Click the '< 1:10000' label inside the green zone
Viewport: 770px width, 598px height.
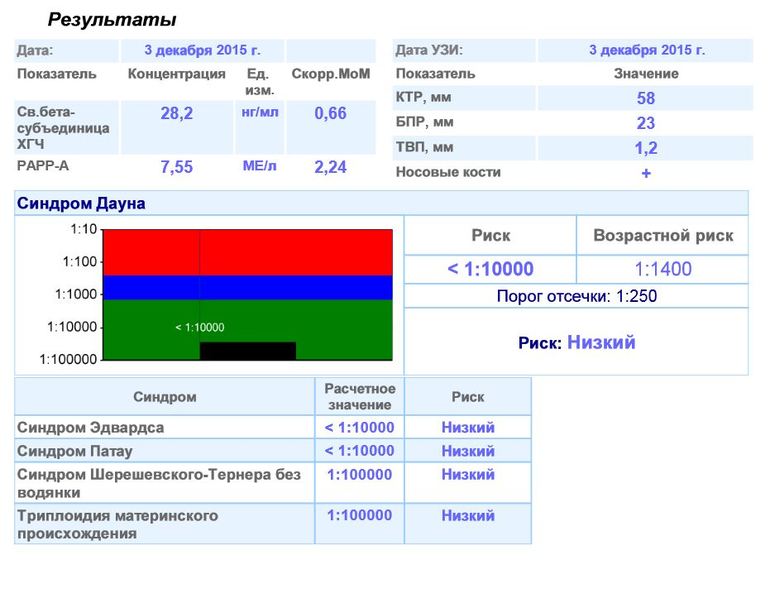click(x=200, y=327)
